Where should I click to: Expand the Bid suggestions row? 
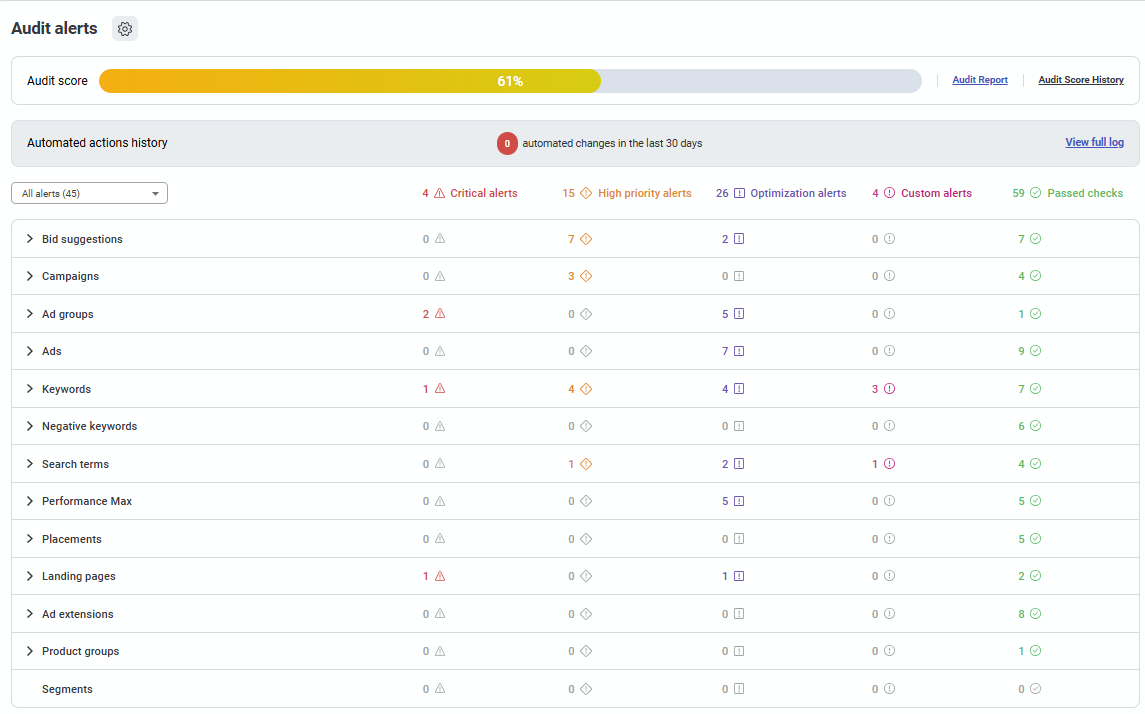click(29, 238)
